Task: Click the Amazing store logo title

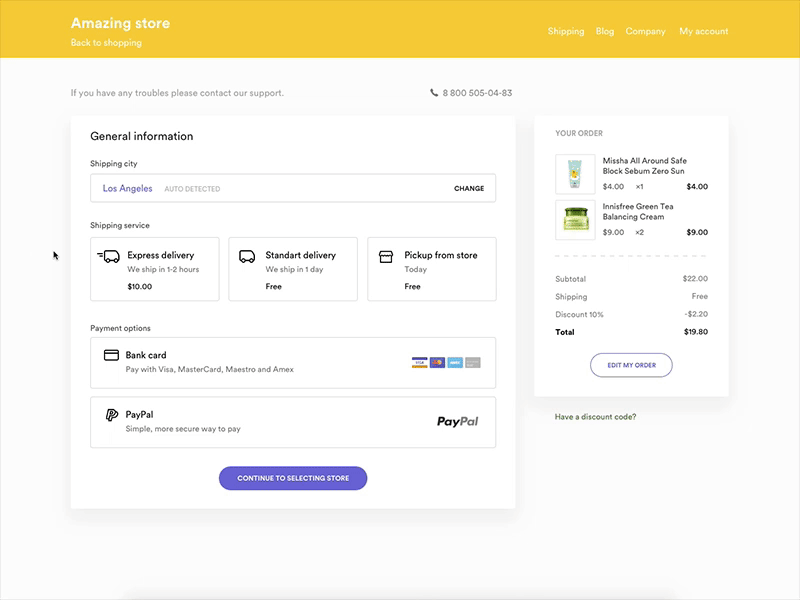Action: pyautogui.click(x=120, y=23)
